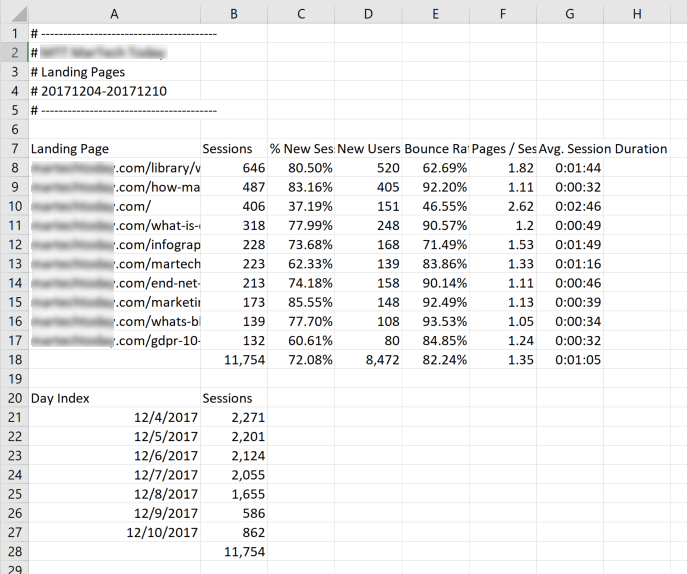Select column B header

click(234, 13)
